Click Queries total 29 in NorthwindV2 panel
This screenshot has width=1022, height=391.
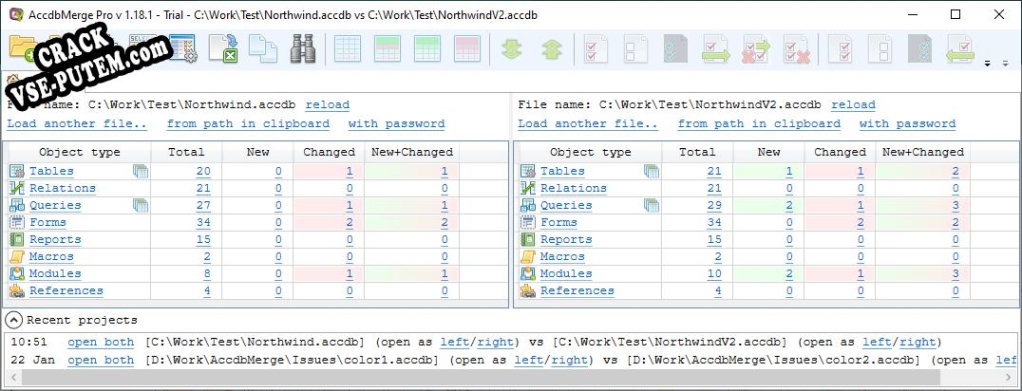pyautogui.click(x=714, y=205)
